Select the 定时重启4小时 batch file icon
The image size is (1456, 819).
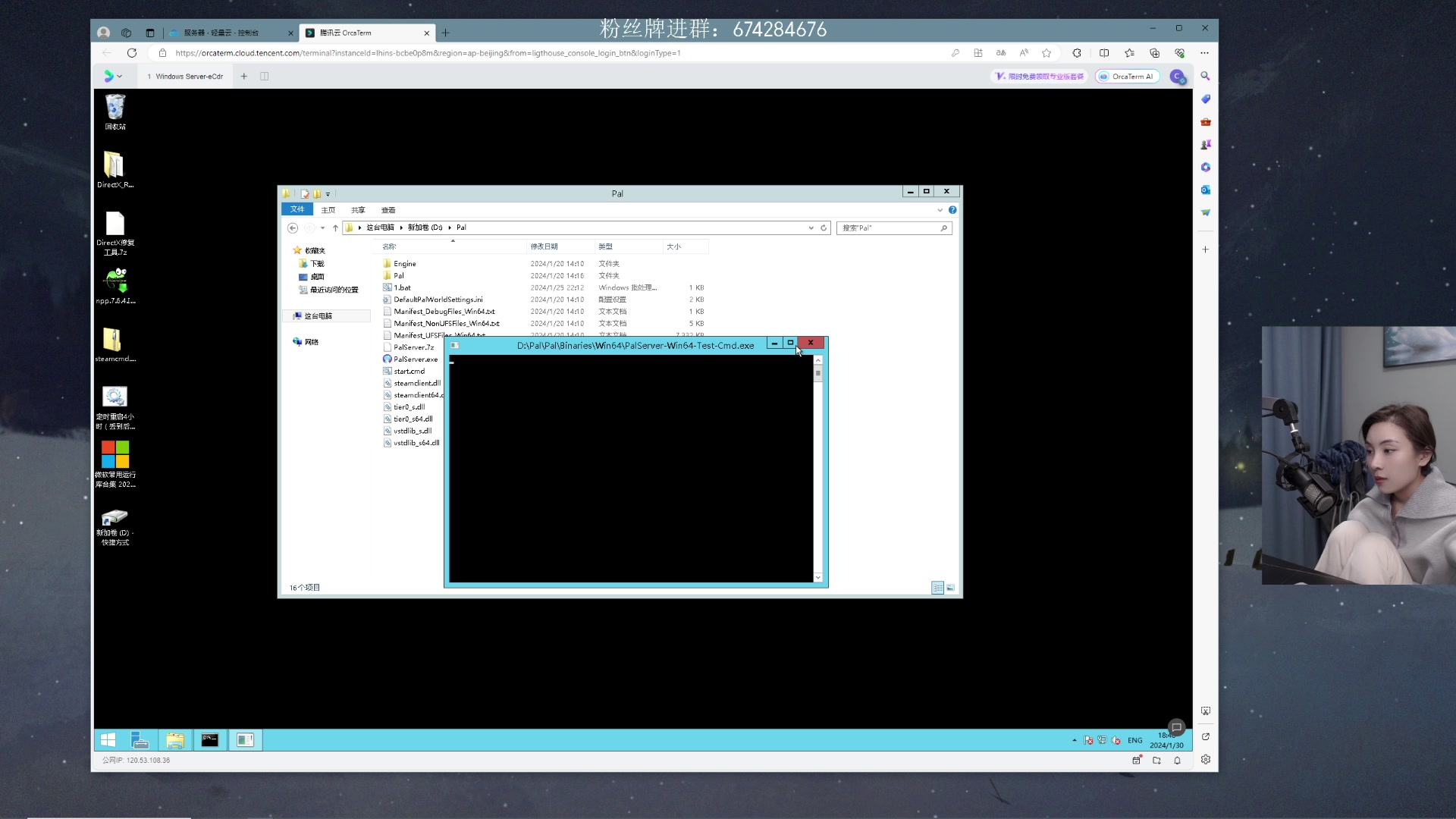tap(115, 408)
